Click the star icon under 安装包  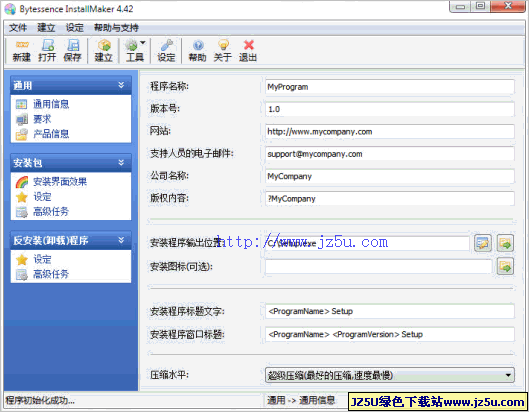pyautogui.click(x=21, y=197)
